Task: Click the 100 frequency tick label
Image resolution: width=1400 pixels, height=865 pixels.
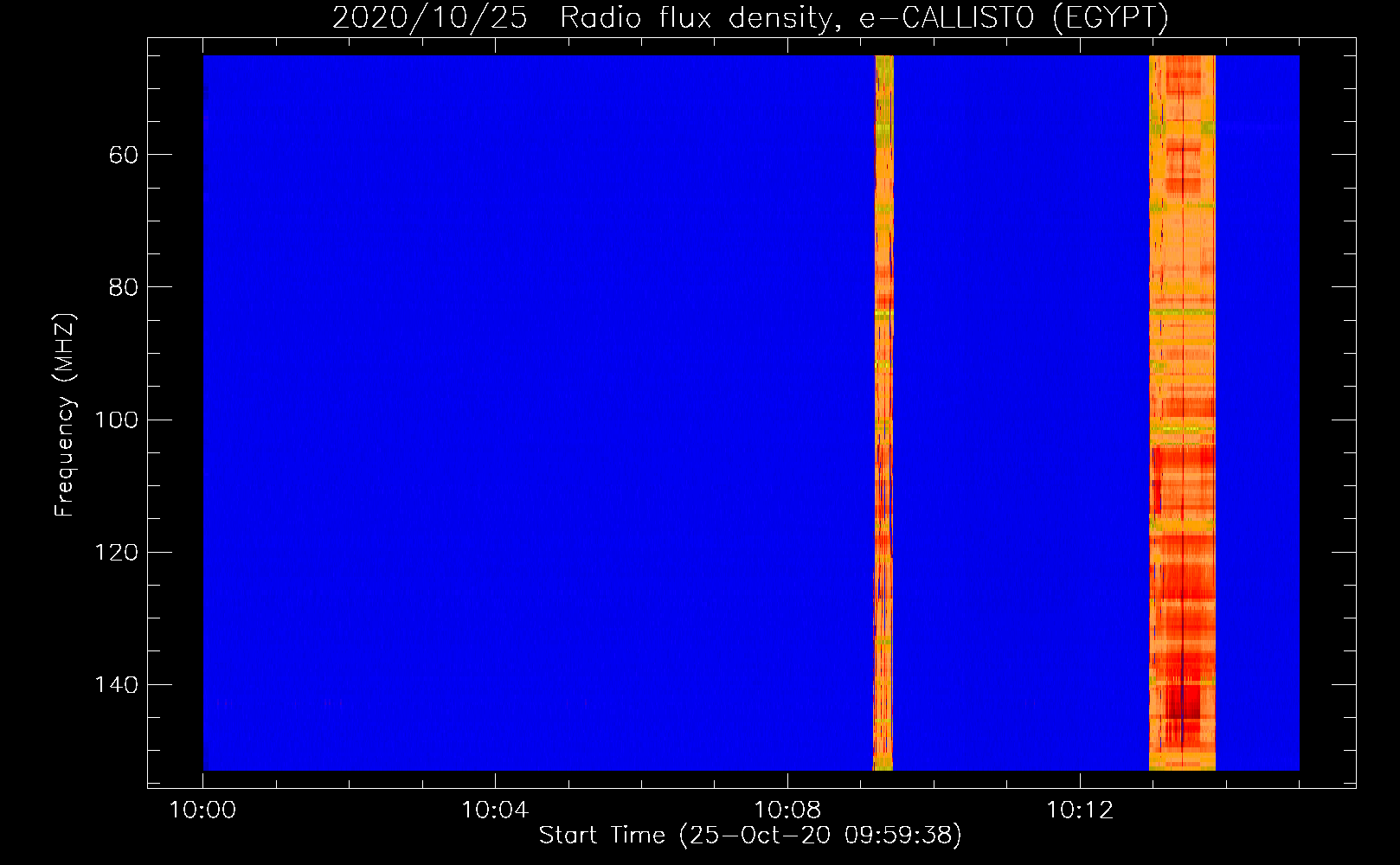Action: (116, 420)
